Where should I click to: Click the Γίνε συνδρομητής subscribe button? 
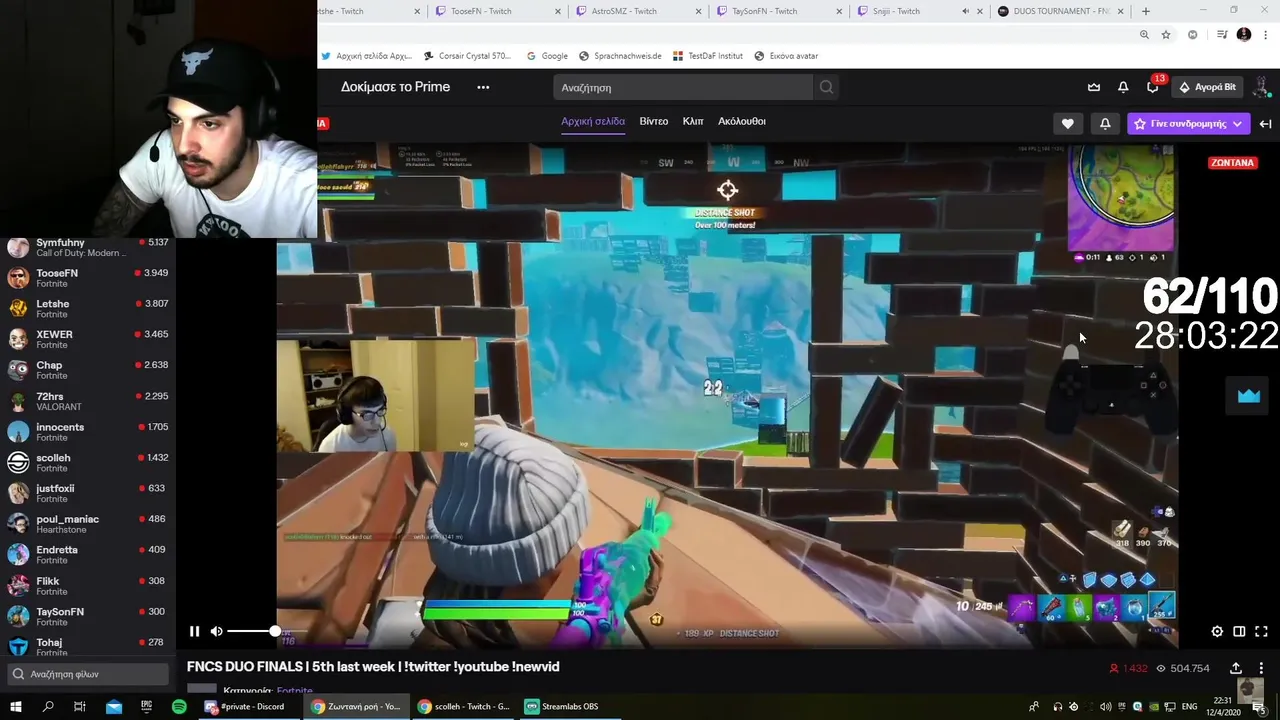point(1180,124)
